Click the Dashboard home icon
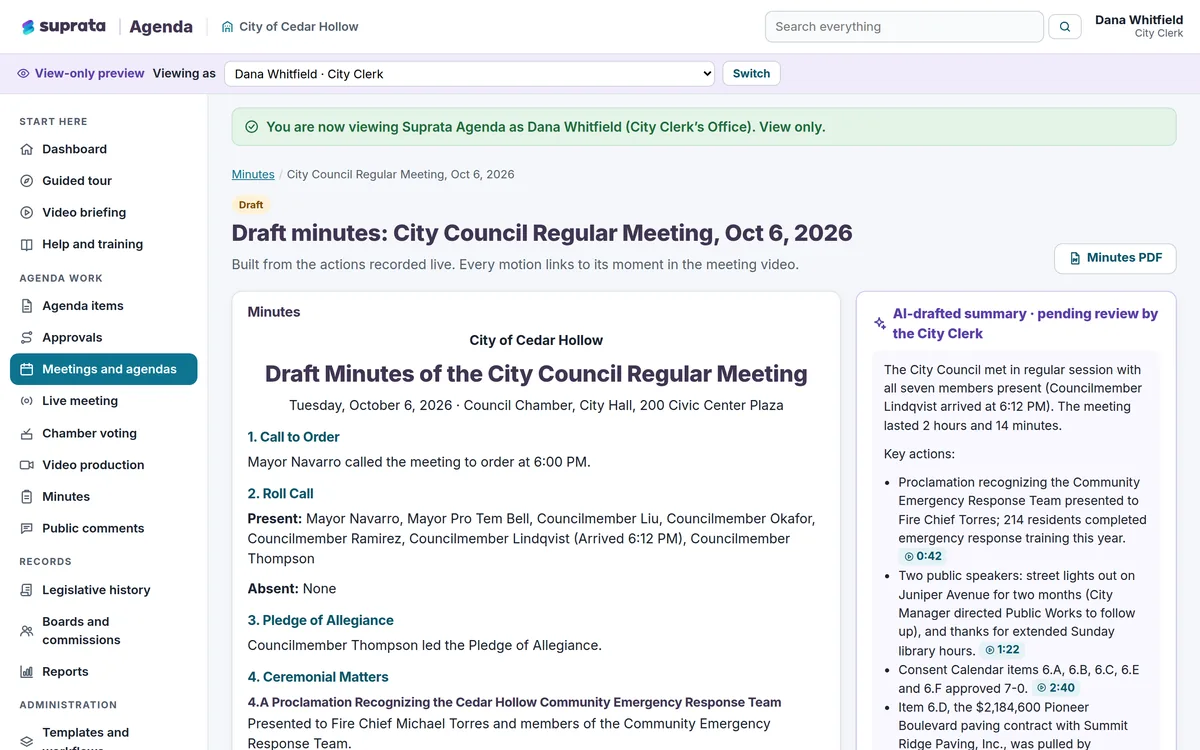This screenshot has height=750, width=1200. coord(27,149)
